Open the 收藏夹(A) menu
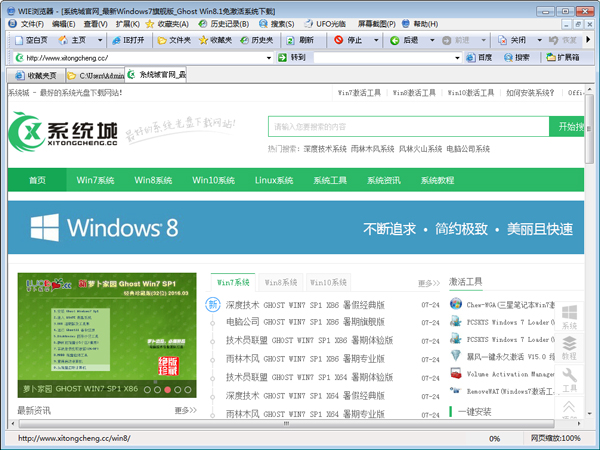 pos(168,24)
